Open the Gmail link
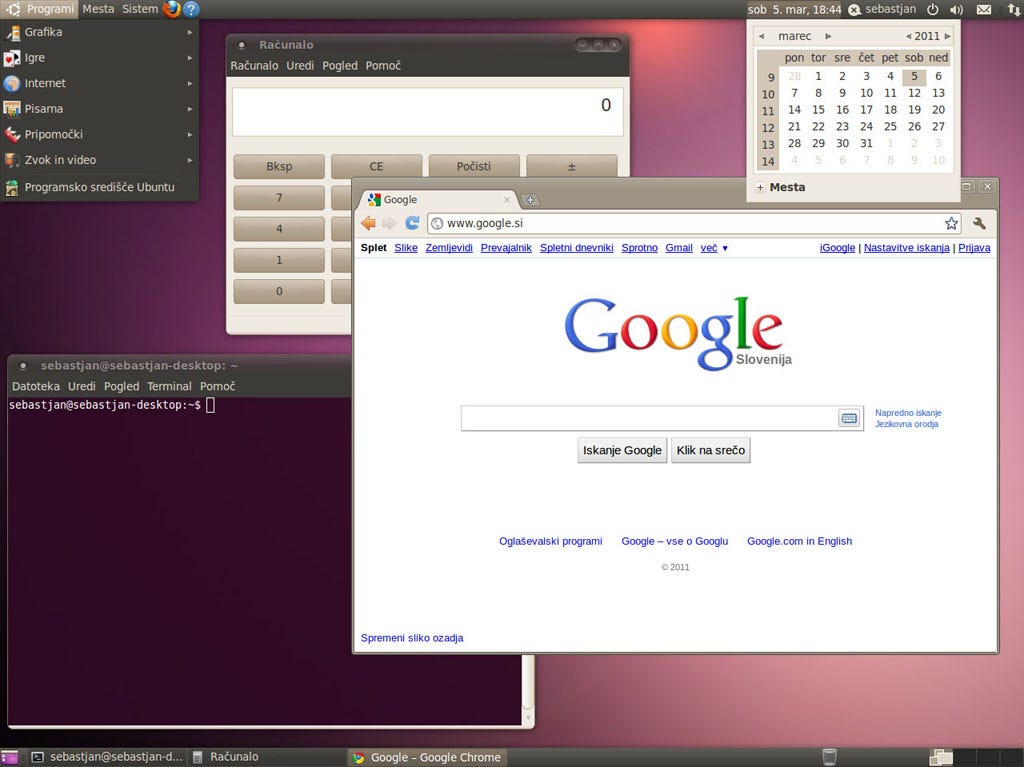Screen dimensions: 1024x767 pyautogui.click(x=679, y=248)
